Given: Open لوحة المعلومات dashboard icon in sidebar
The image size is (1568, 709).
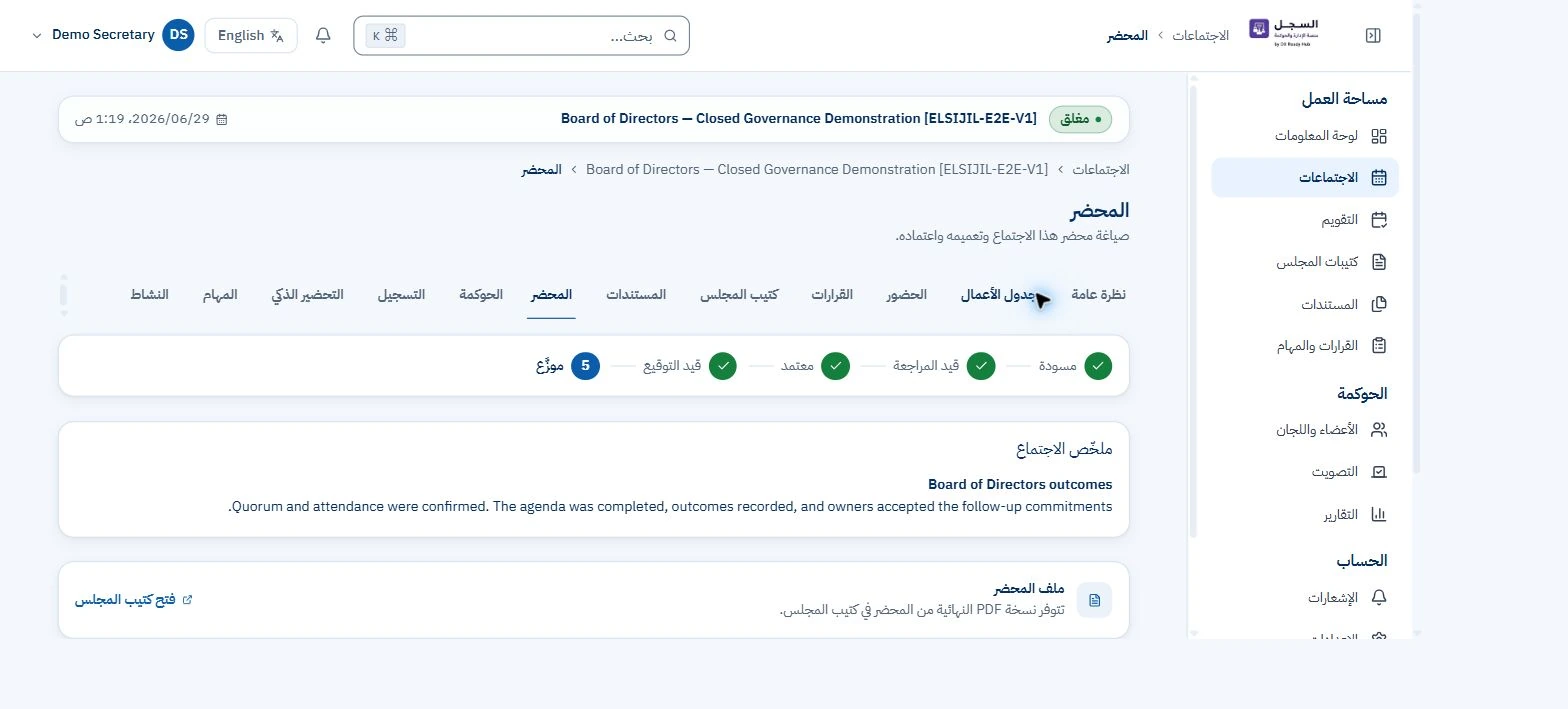Looking at the screenshot, I should click(x=1379, y=136).
